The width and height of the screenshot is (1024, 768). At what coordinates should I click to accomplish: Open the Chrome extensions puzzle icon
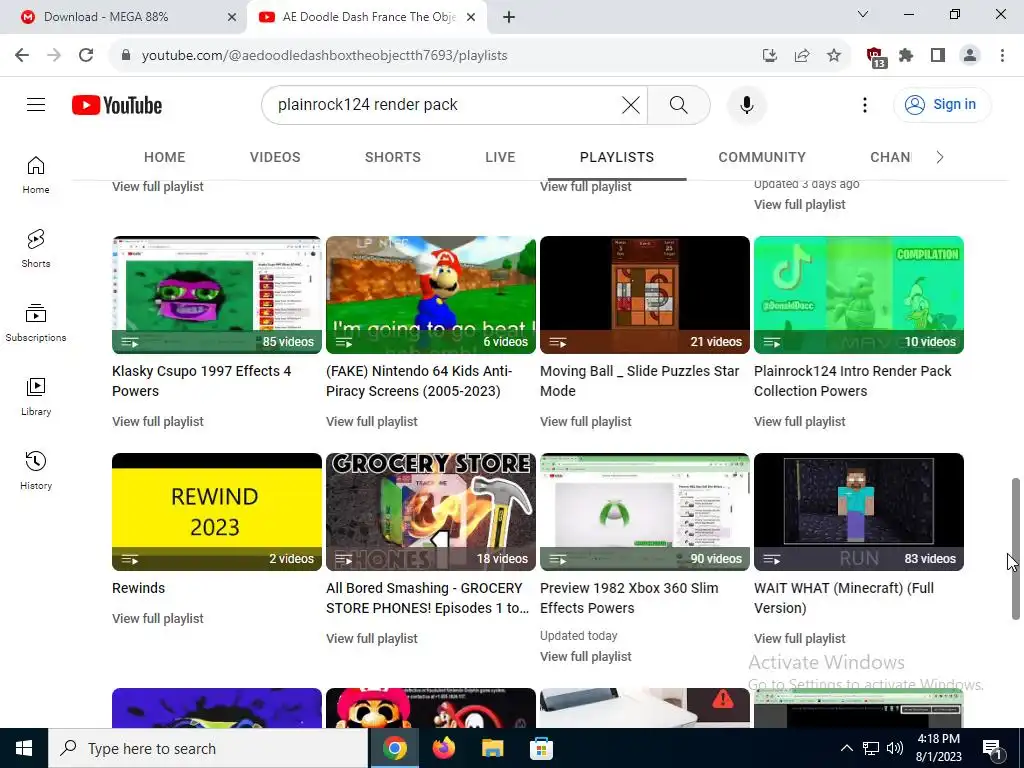coord(905,55)
